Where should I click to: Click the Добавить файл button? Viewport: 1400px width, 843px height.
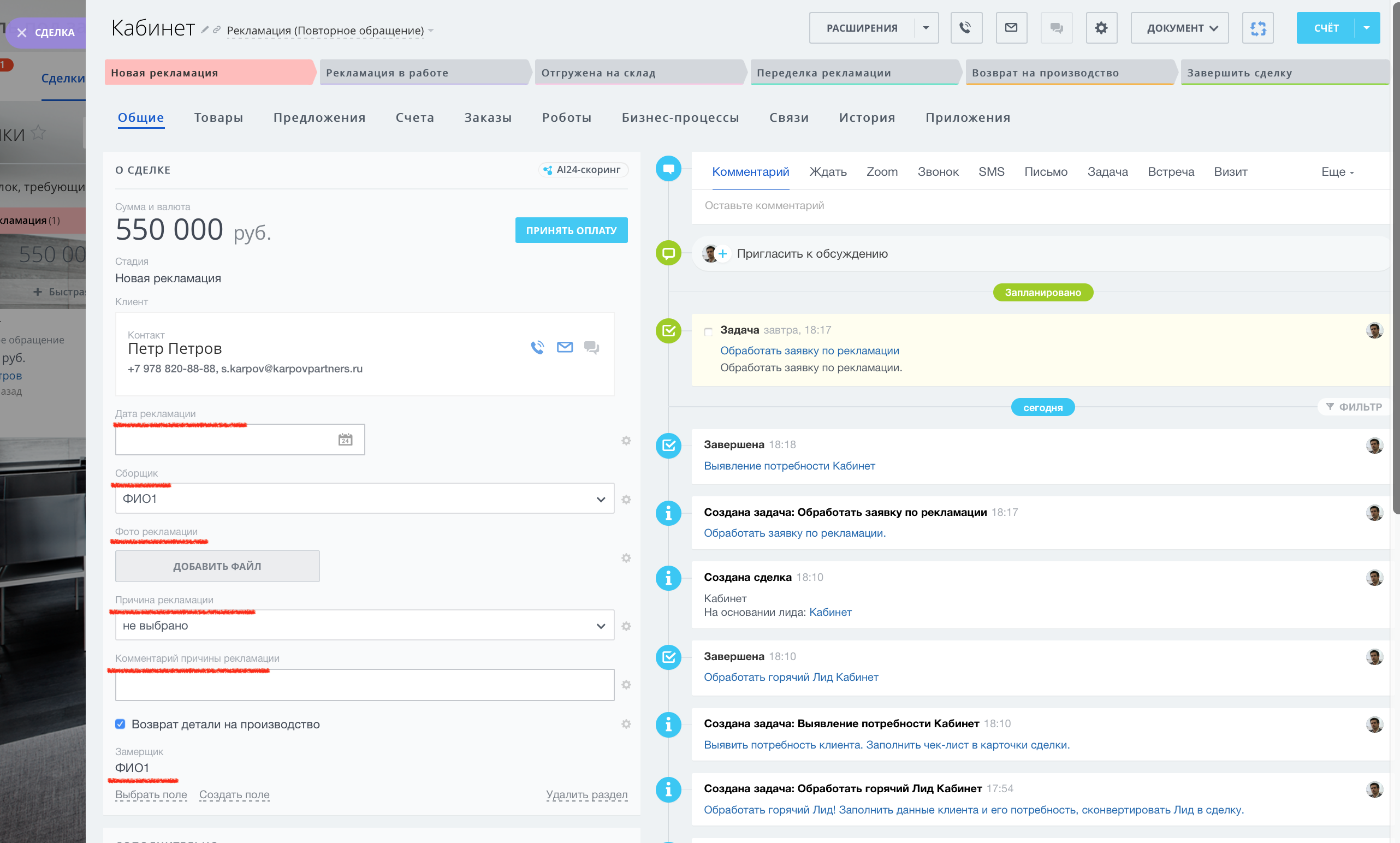click(217, 566)
